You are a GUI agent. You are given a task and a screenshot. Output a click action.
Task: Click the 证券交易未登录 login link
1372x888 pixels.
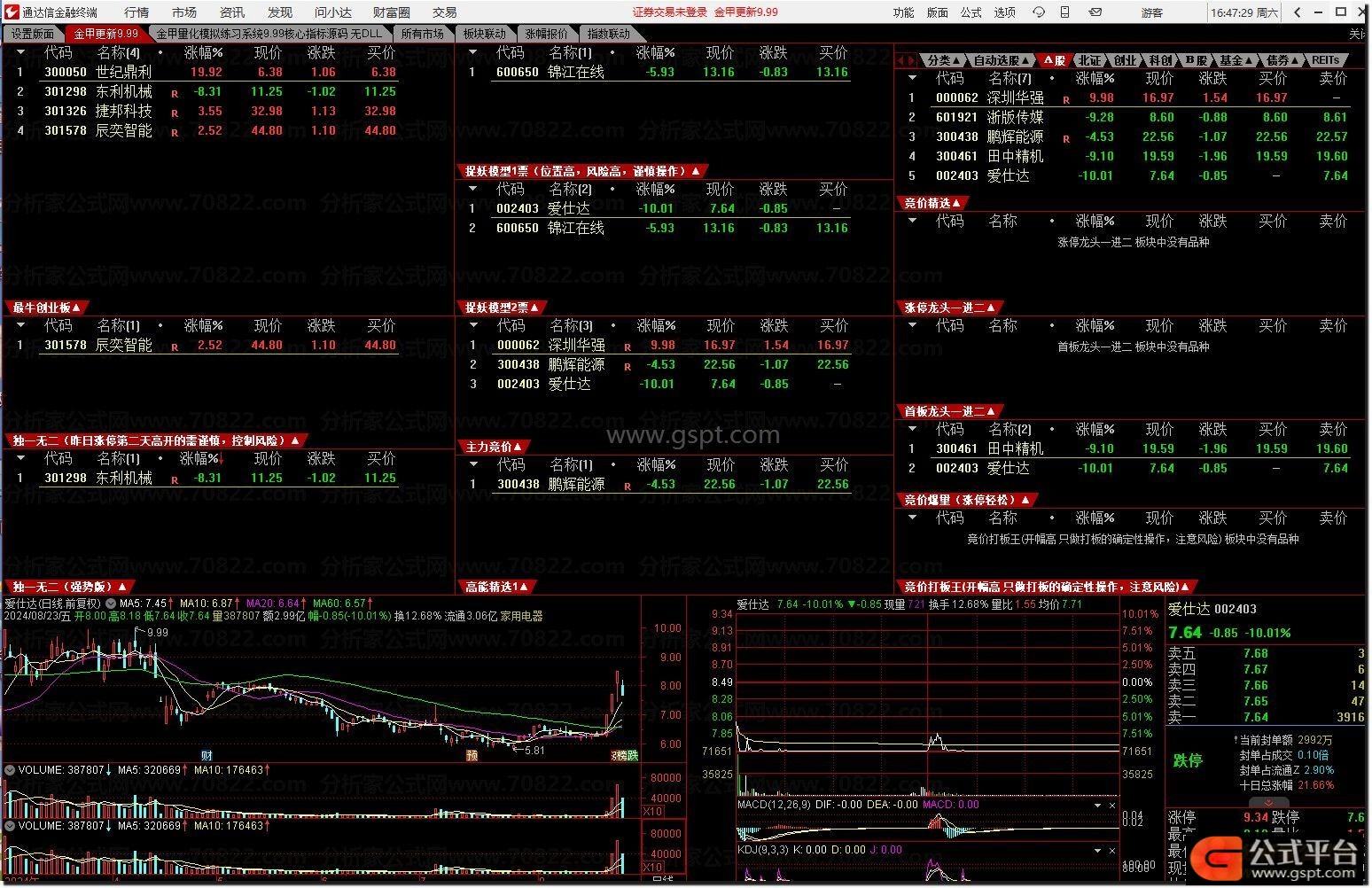[x=670, y=12]
